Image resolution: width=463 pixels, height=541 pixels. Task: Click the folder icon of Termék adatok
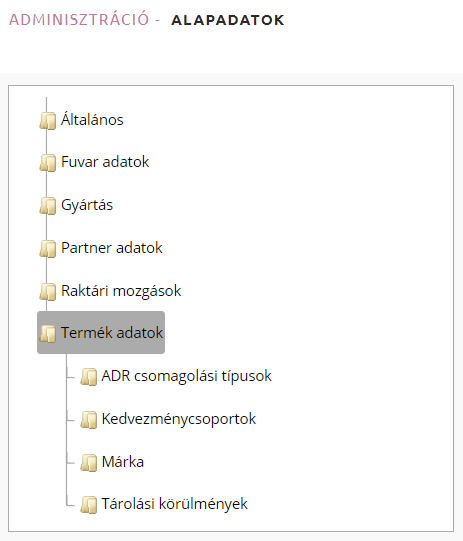coord(48,334)
